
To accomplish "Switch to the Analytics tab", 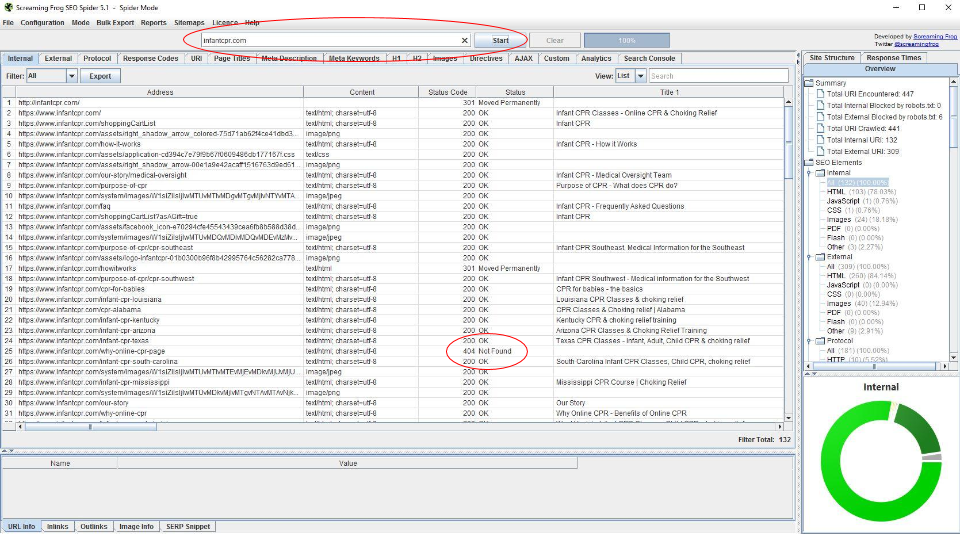I will point(596,59).
